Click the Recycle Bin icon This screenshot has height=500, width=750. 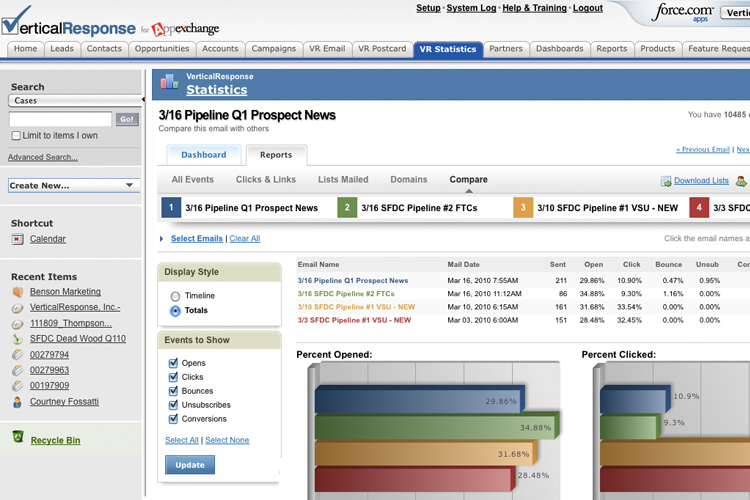coord(17,438)
